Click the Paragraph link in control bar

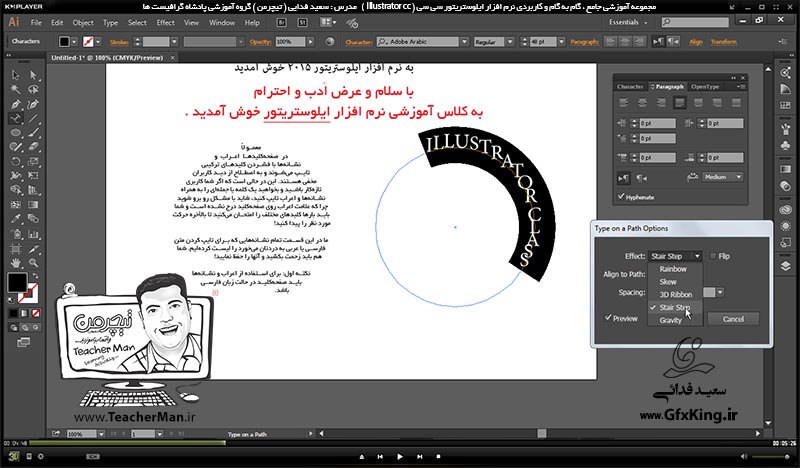pos(585,42)
